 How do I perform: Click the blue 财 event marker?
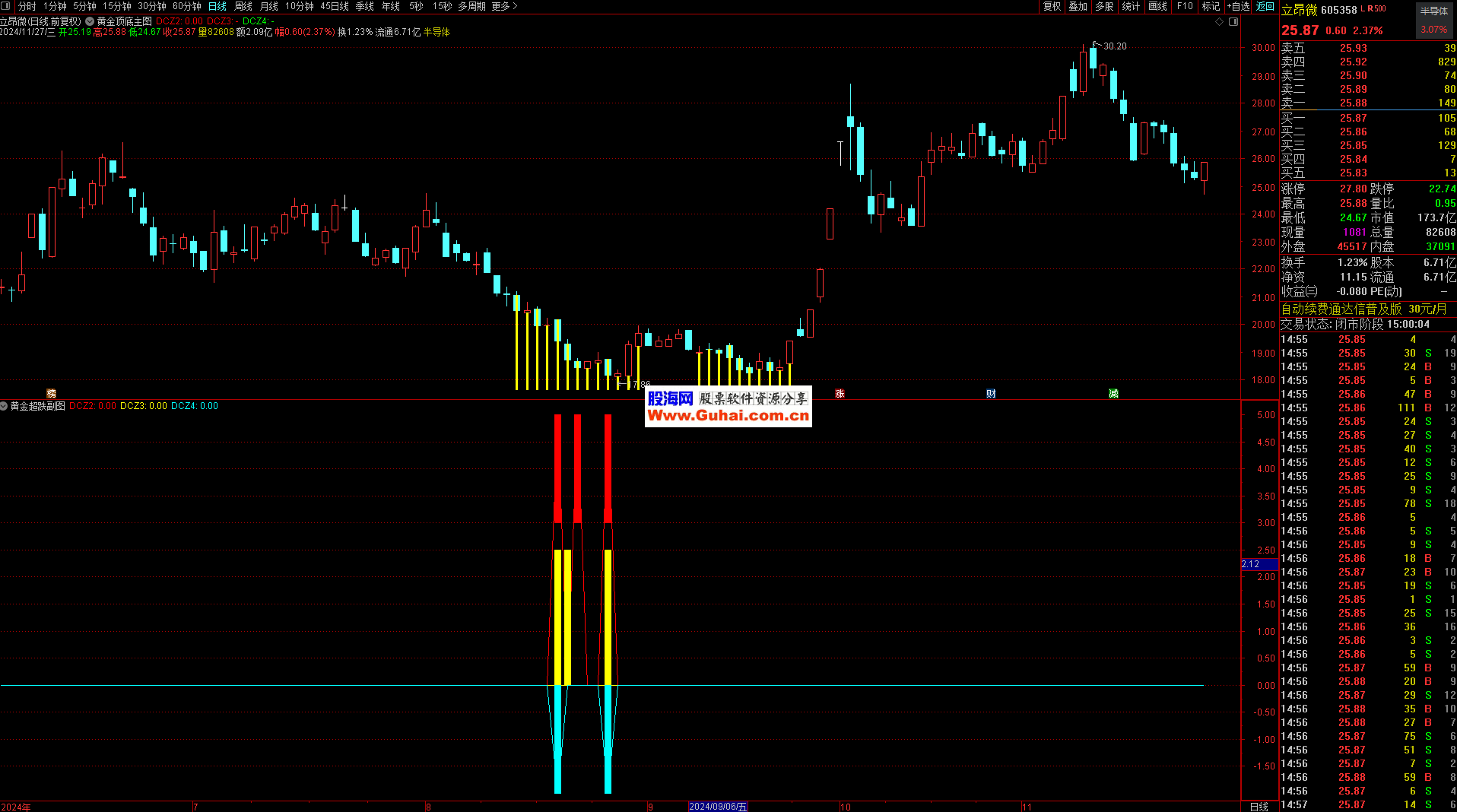point(991,393)
